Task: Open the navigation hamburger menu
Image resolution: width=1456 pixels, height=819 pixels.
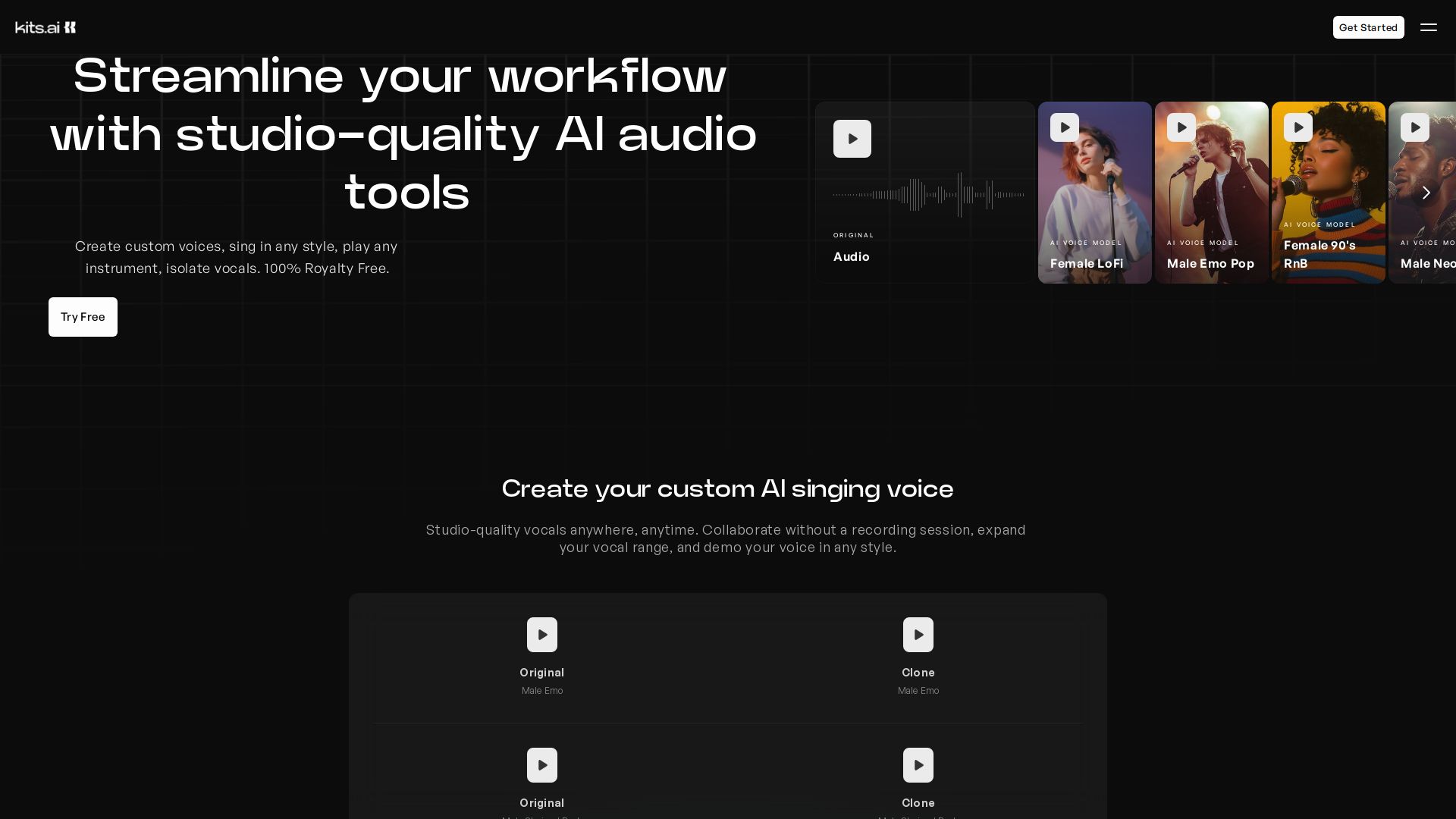Action: (1429, 27)
